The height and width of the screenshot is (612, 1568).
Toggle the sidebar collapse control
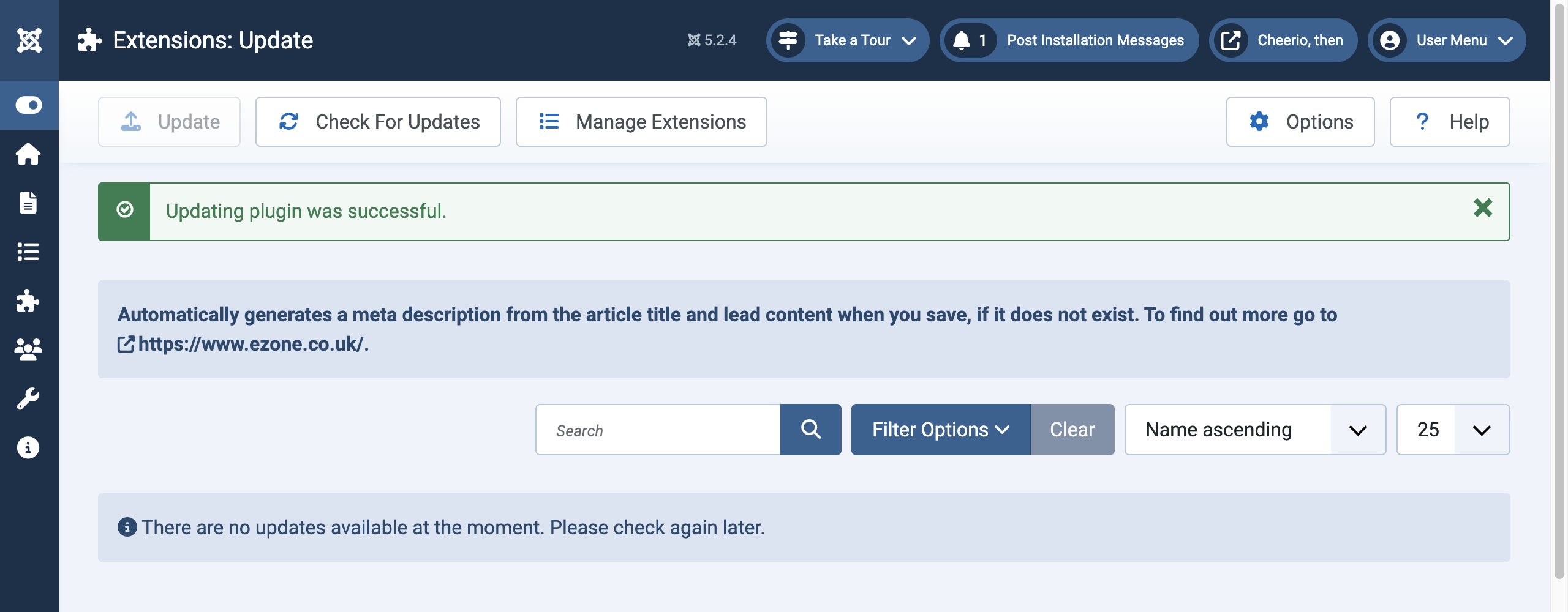(29, 105)
